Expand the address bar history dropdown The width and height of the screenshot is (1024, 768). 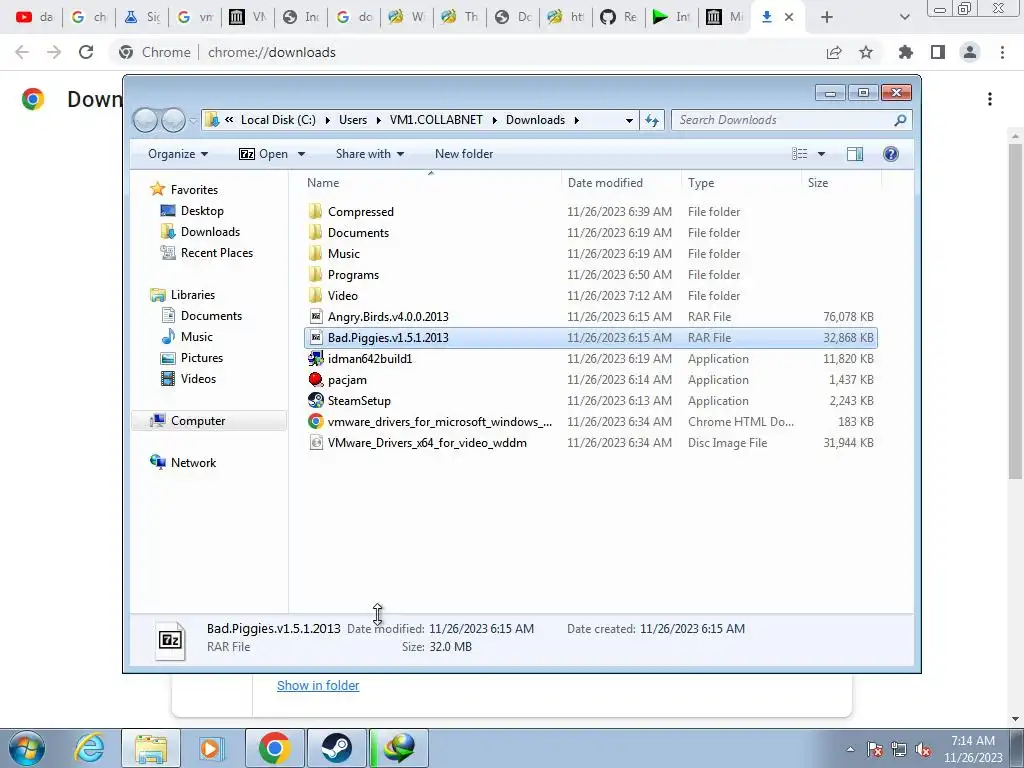[x=629, y=120]
